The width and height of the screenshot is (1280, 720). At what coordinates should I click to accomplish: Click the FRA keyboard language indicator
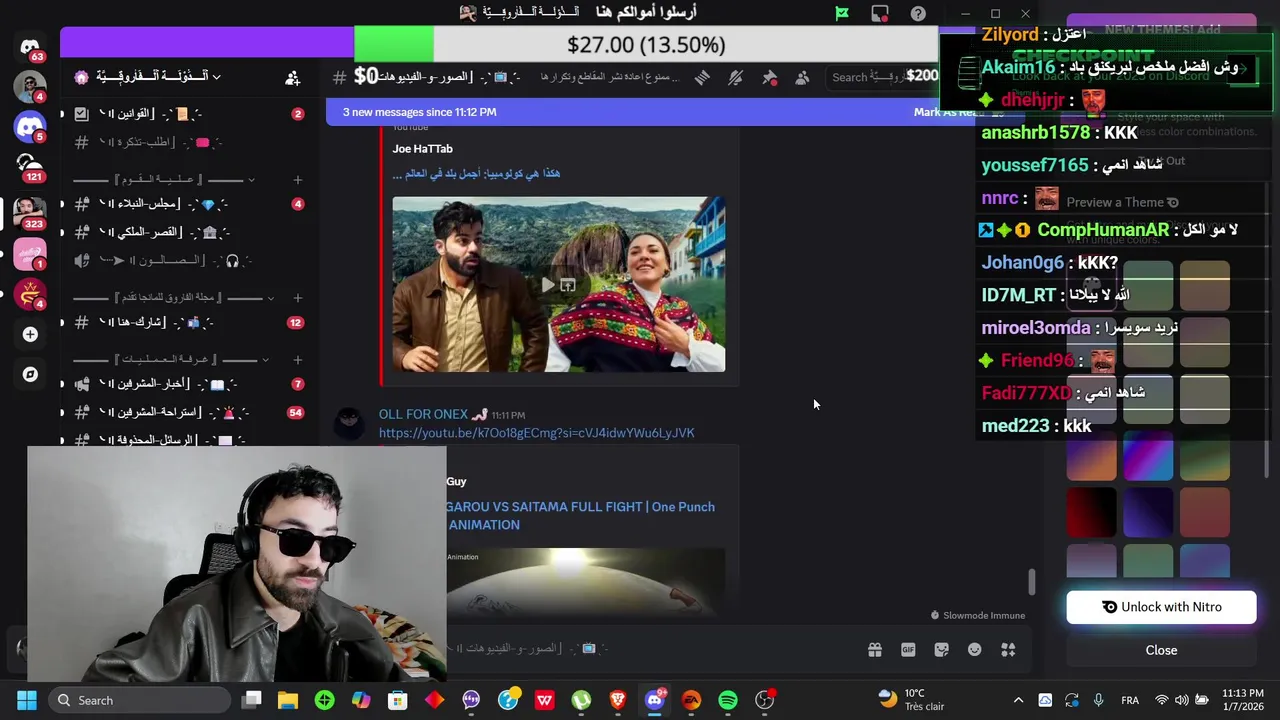tap(1130, 700)
